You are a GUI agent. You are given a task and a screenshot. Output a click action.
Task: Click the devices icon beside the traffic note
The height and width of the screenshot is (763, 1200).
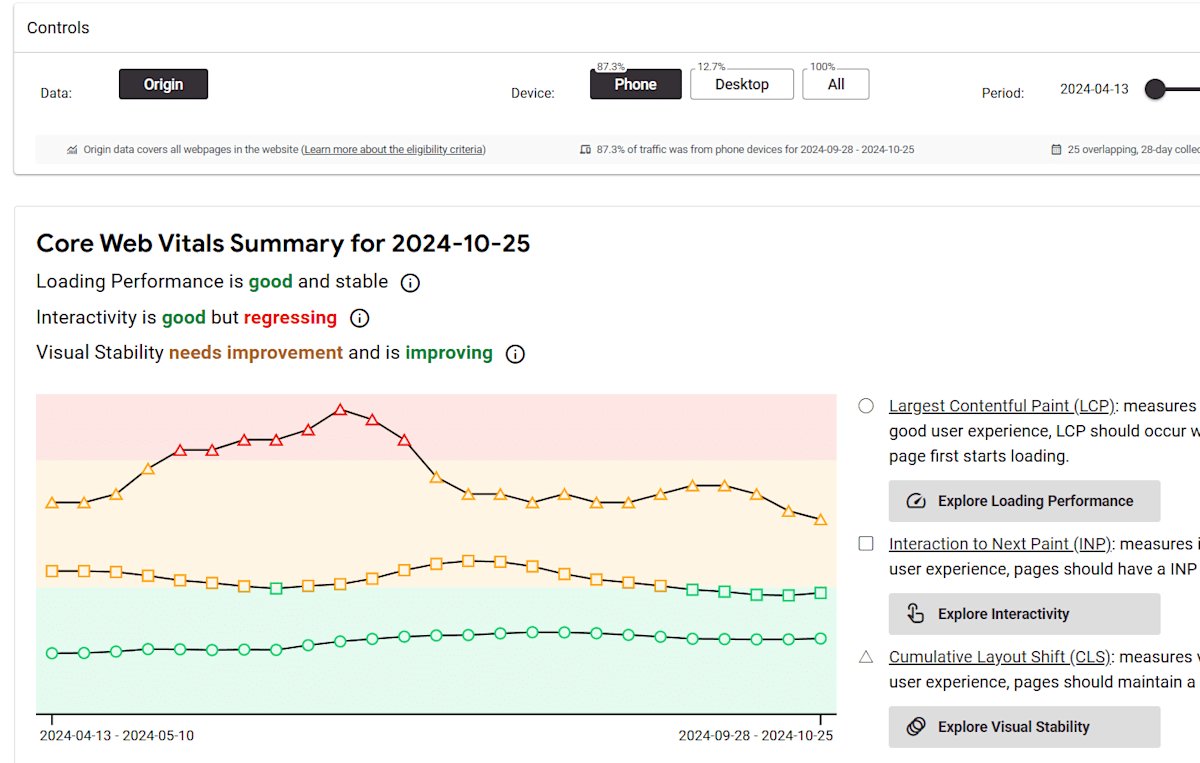[586, 150]
